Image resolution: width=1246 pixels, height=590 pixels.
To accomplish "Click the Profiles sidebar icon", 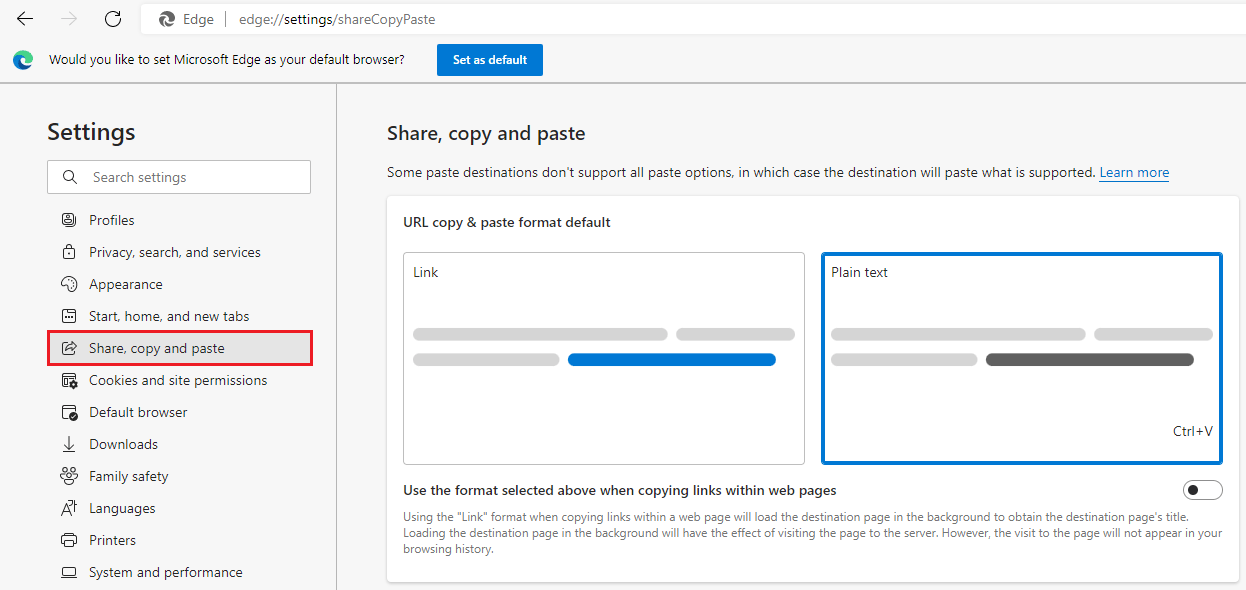I will click(69, 220).
